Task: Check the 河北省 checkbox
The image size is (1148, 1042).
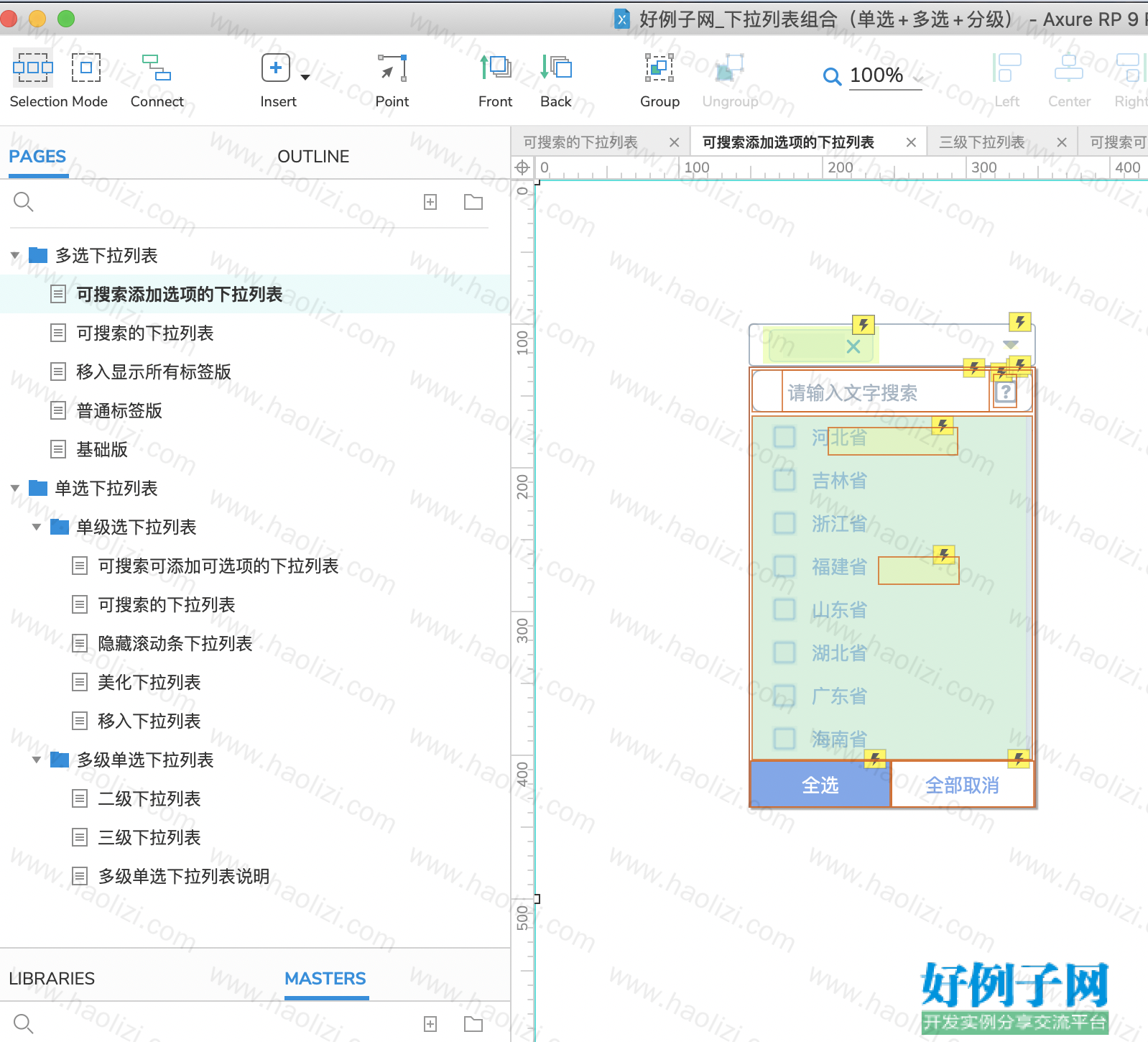Action: [x=784, y=437]
